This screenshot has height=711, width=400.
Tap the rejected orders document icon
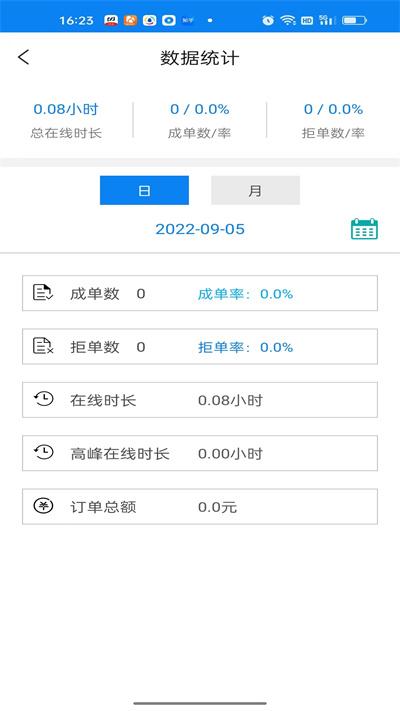point(43,346)
